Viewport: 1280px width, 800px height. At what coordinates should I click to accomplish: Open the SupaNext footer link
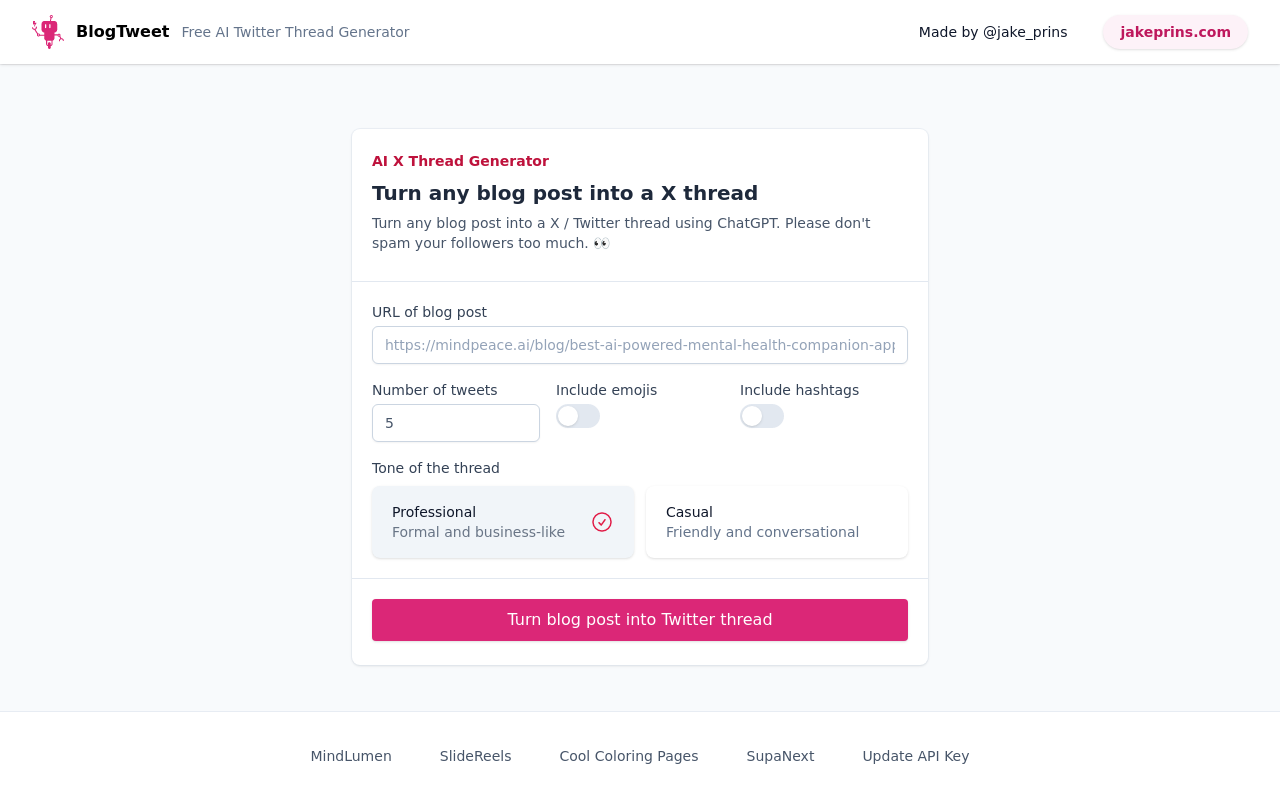tap(780, 756)
